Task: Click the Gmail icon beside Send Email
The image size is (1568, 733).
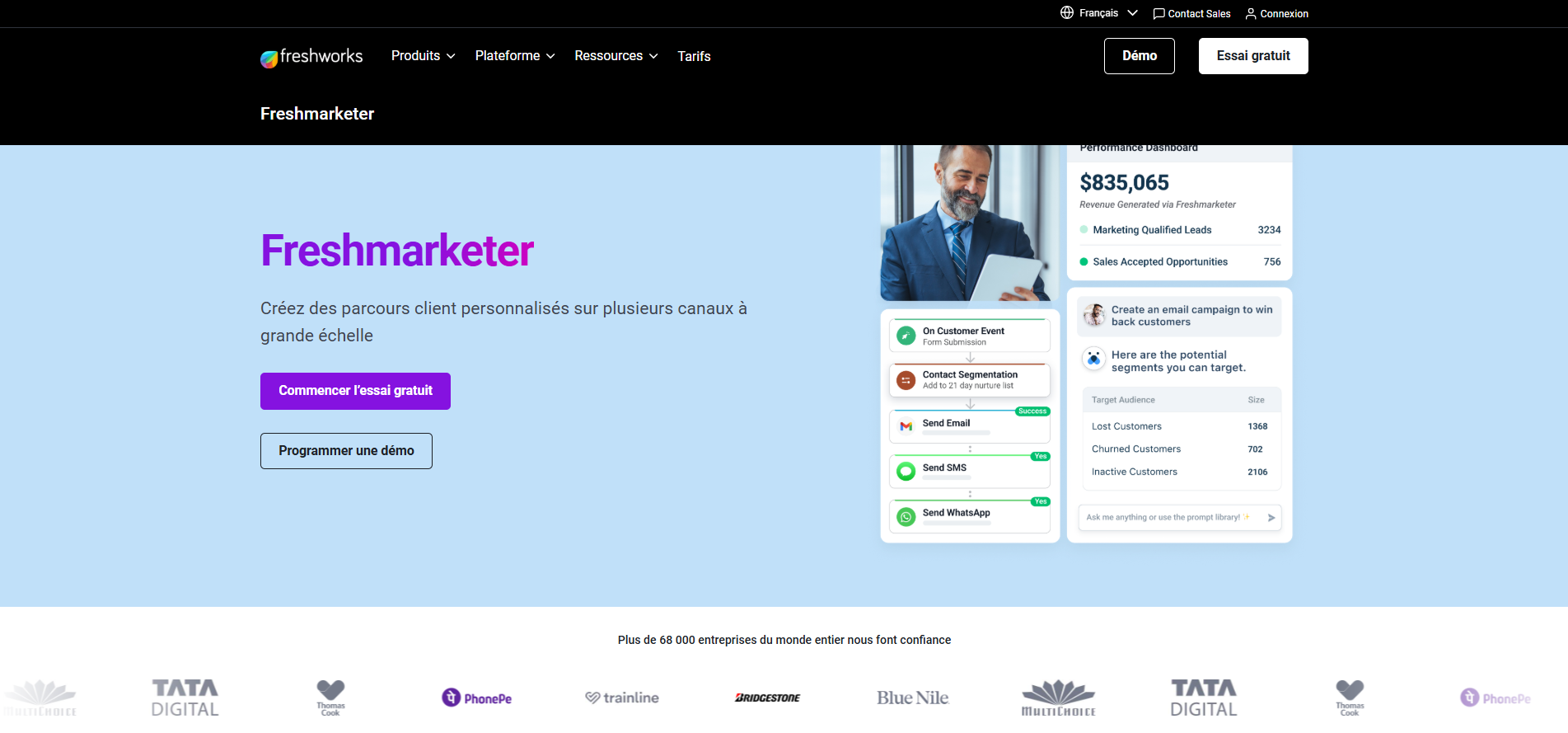Action: click(906, 426)
